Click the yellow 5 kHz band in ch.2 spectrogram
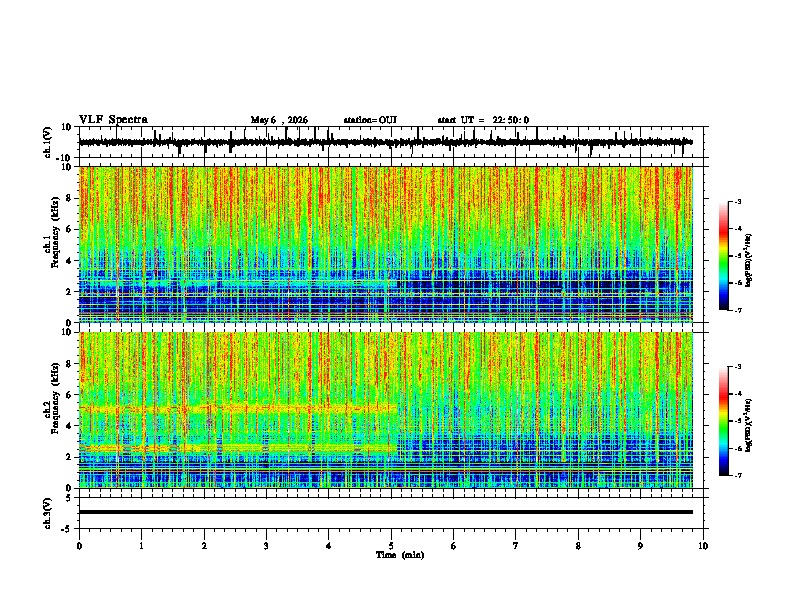The height and width of the screenshot is (612, 792). (237, 407)
